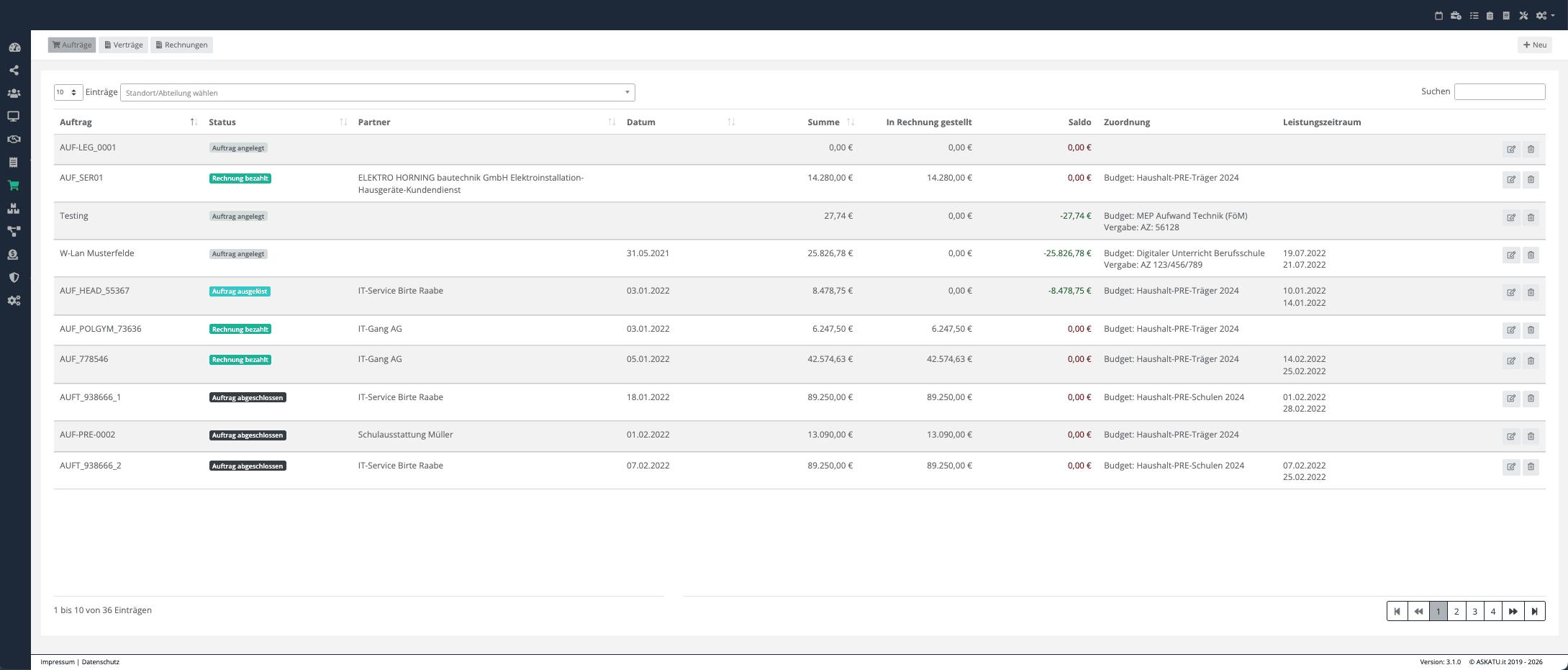Click into the Suchen search field
Viewport: 1568px width, 670px height.
1499,92
